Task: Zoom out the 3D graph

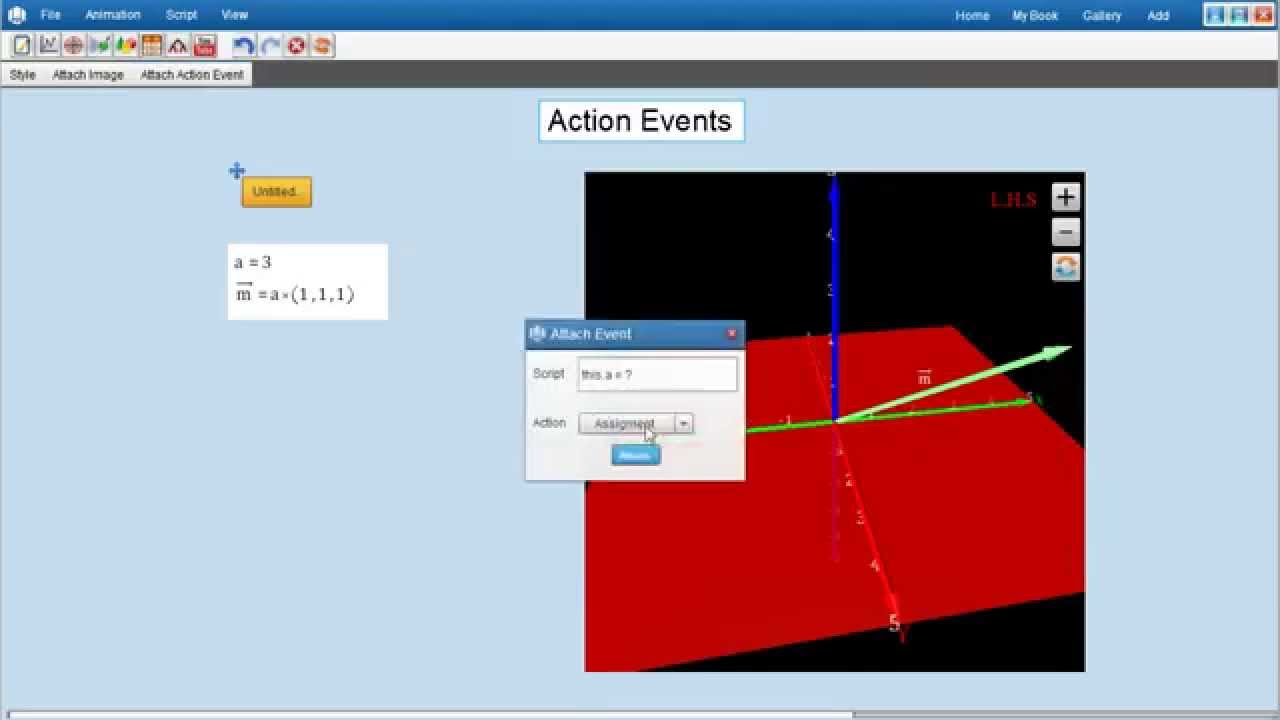Action: point(1066,233)
